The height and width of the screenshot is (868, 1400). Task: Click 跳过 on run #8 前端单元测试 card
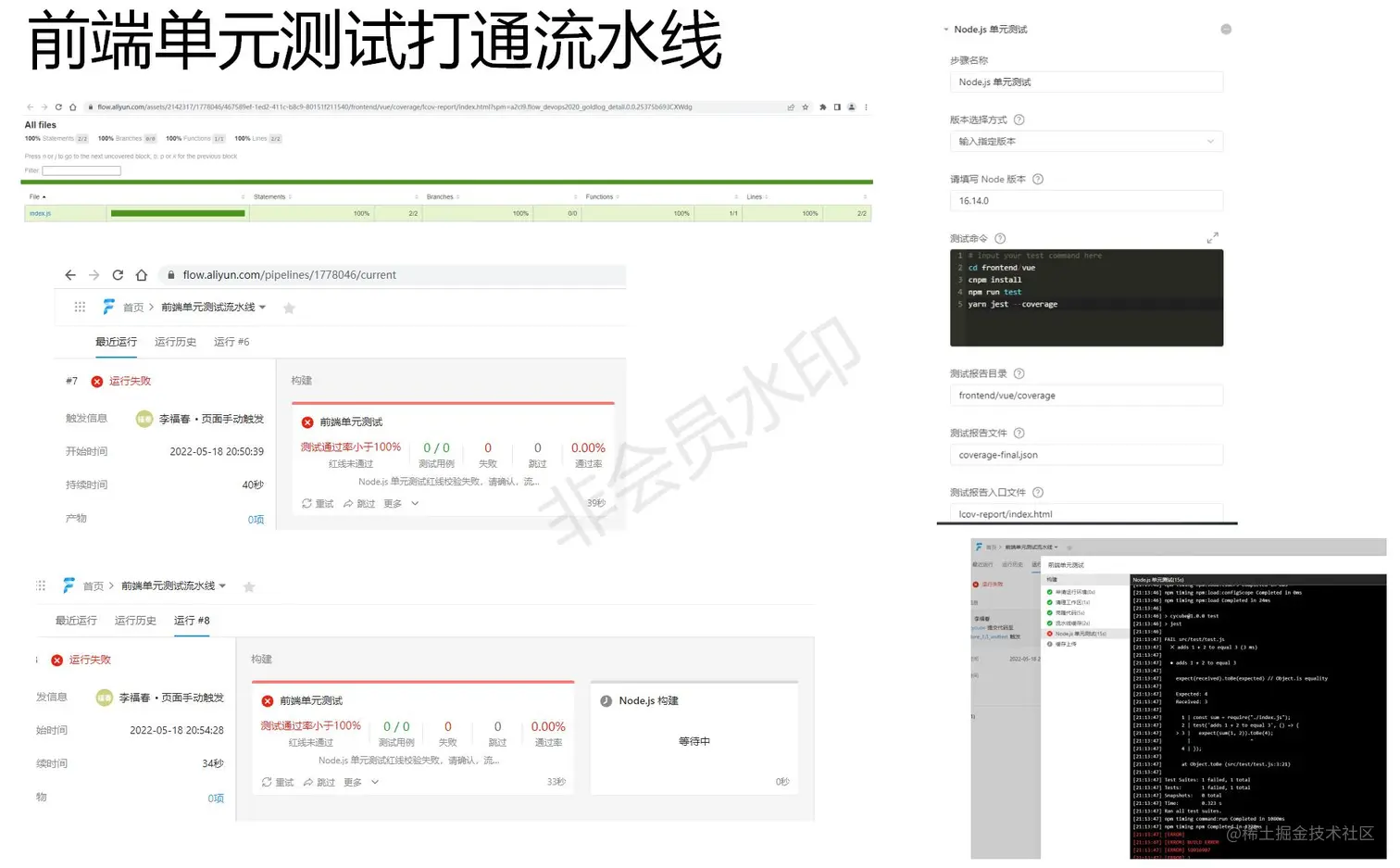point(319,783)
